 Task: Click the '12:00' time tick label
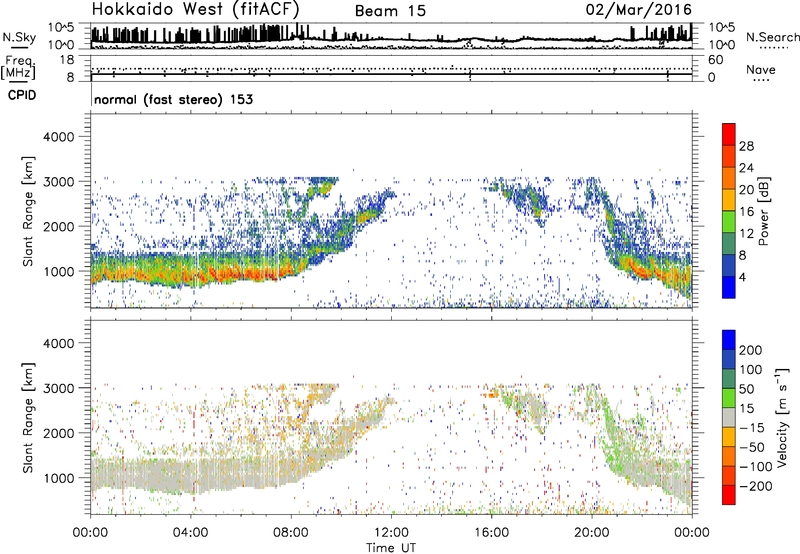tap(391, 533)
